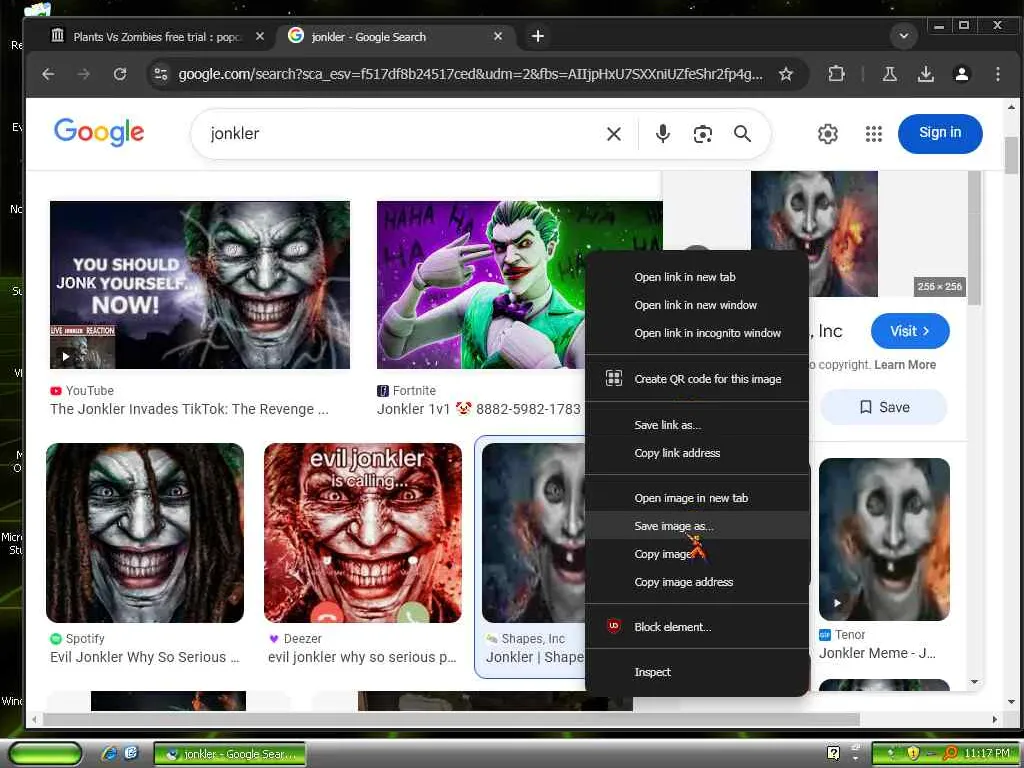Screen dimensions: 1024x768
Task: Launch Internet Explorer from quick launch
Action: (110, 753)
